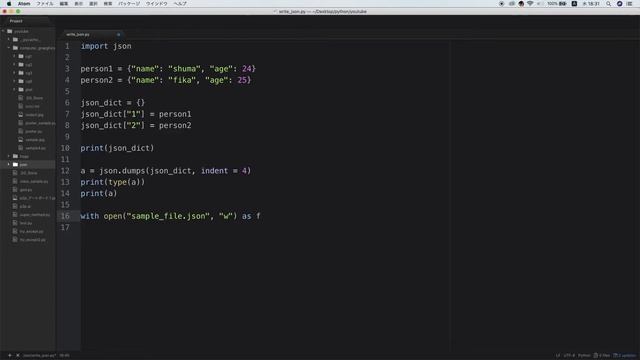The height and width of the screenshot is (360, 640).
Task: Click the battery 100% indicator
Action: (557, 4)
